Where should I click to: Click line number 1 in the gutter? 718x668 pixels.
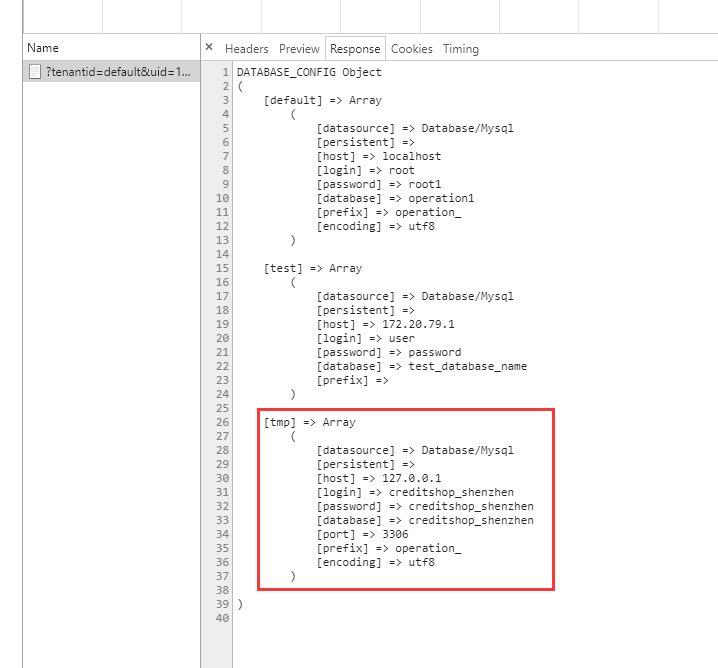point(225,72)
